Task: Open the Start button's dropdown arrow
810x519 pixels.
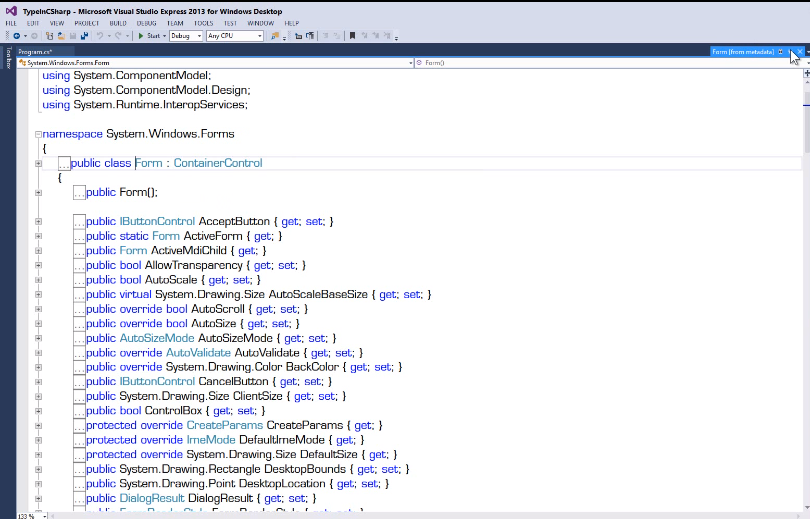Action: click(164, 36)
